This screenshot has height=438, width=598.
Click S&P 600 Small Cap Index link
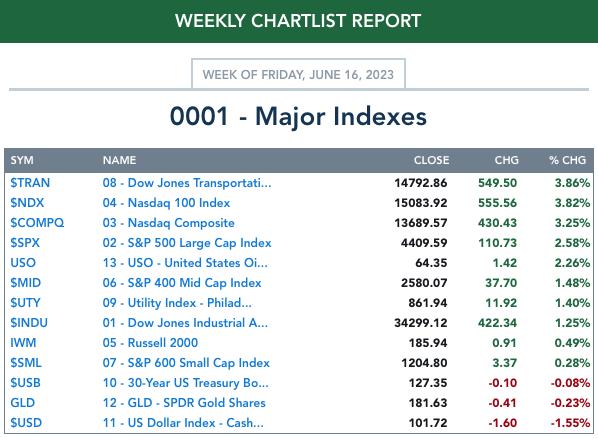click(x=186, y=363)
